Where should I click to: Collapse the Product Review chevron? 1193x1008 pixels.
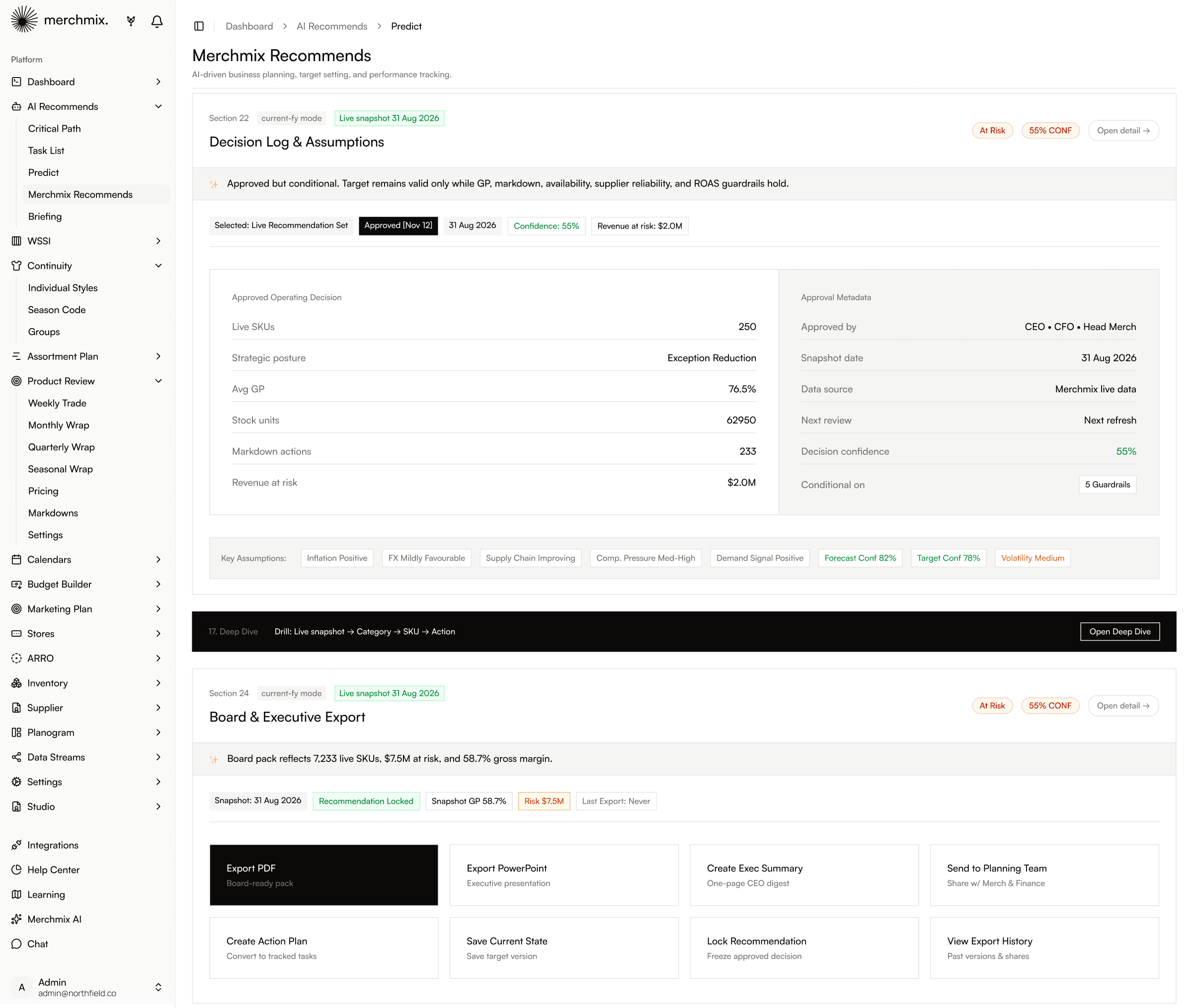(158, 381)
